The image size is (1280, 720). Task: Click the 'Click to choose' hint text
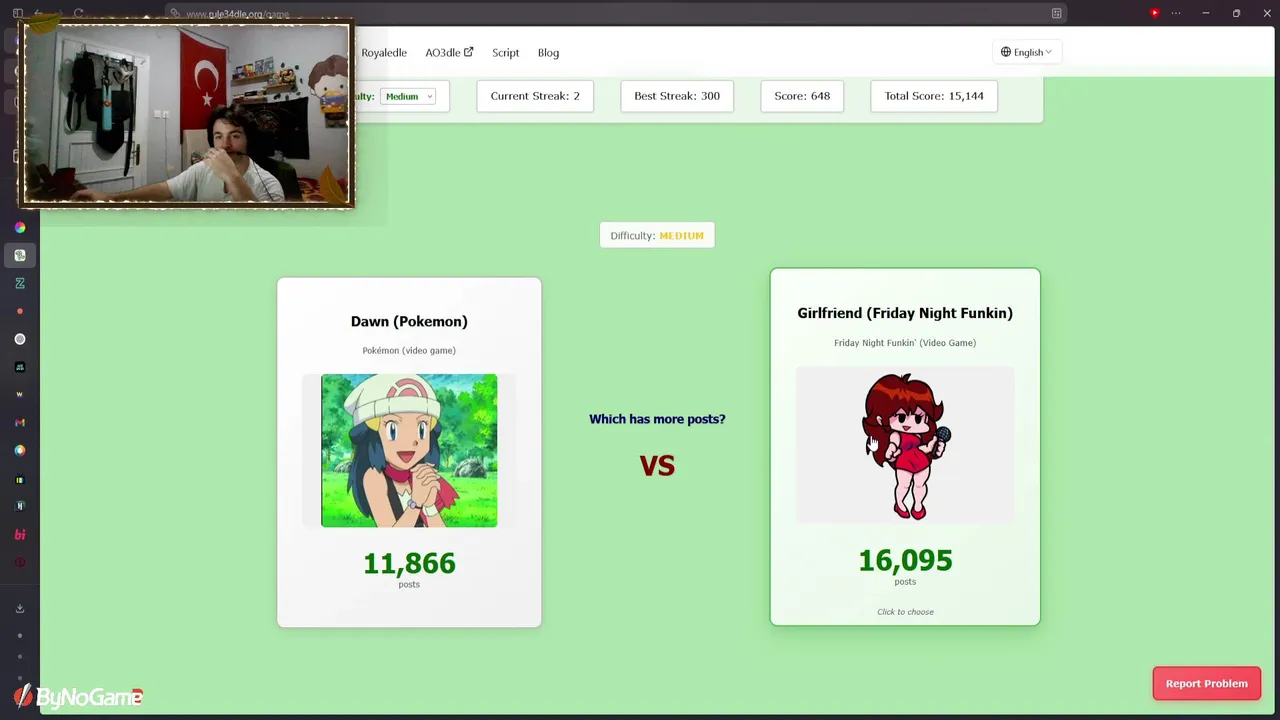pyautogui.click(x=905, y=612)
